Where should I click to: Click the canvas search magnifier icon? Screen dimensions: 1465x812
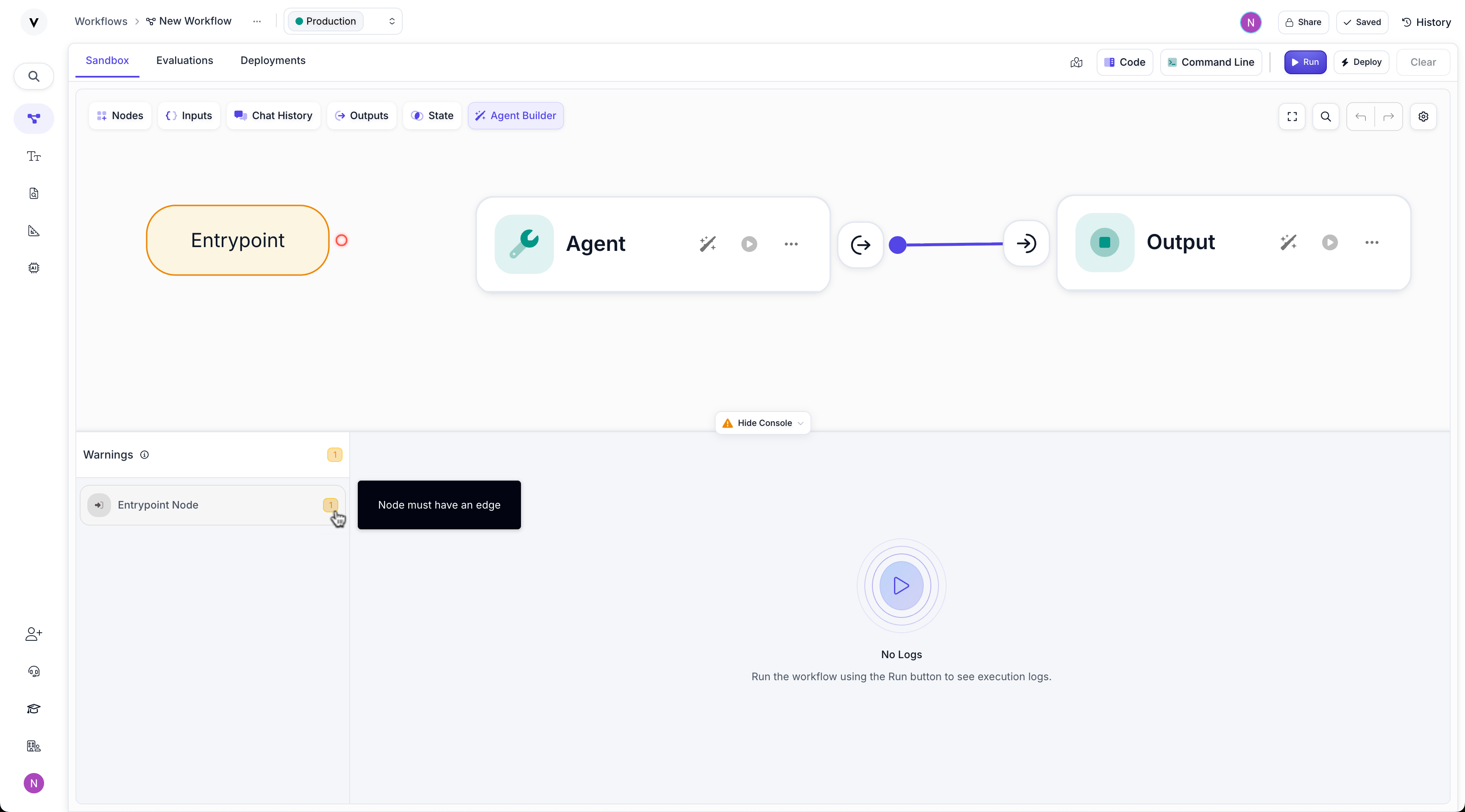pyautogui.click(x=1325, y=117)
